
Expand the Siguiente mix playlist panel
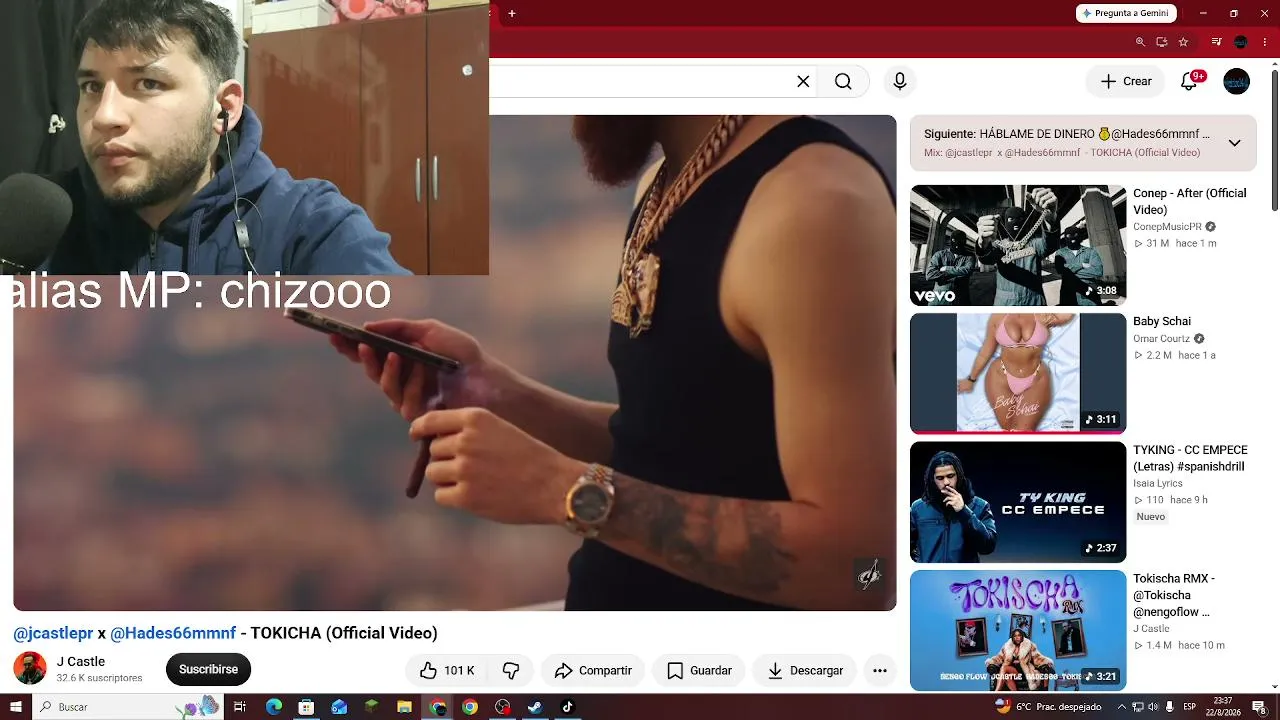[1235, 143]
